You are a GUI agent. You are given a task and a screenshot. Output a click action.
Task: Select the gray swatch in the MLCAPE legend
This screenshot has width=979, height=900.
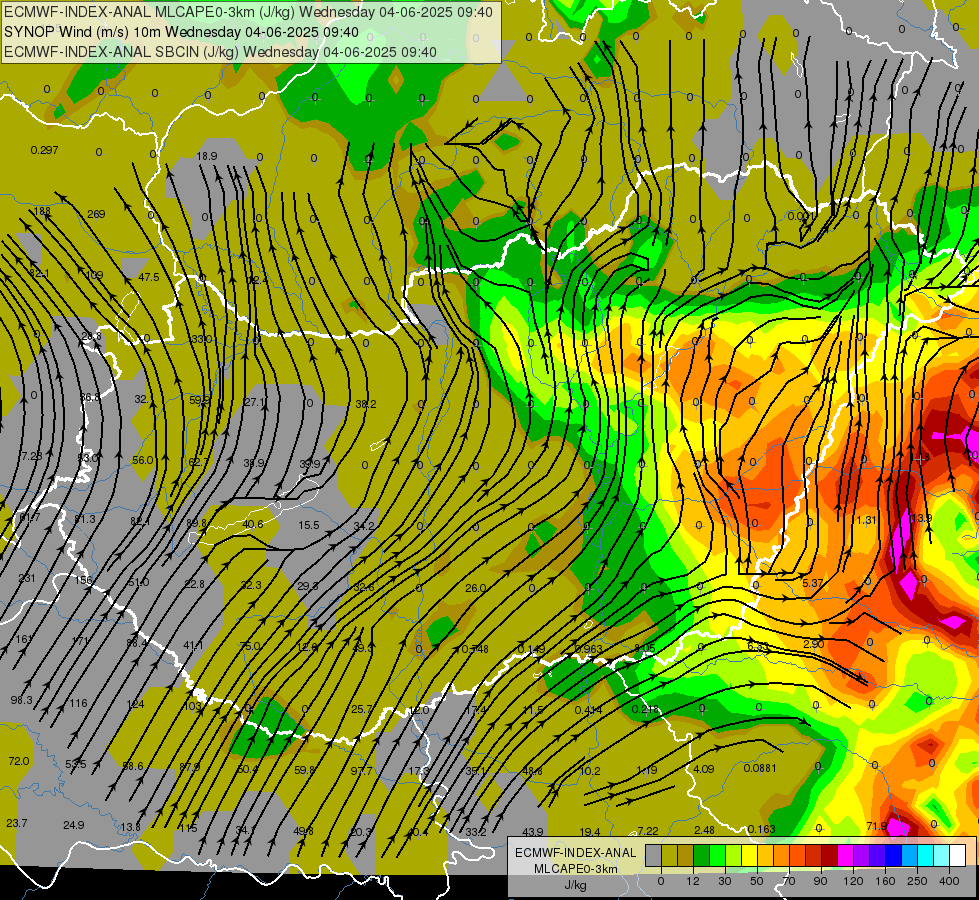[x=654, y=855]
